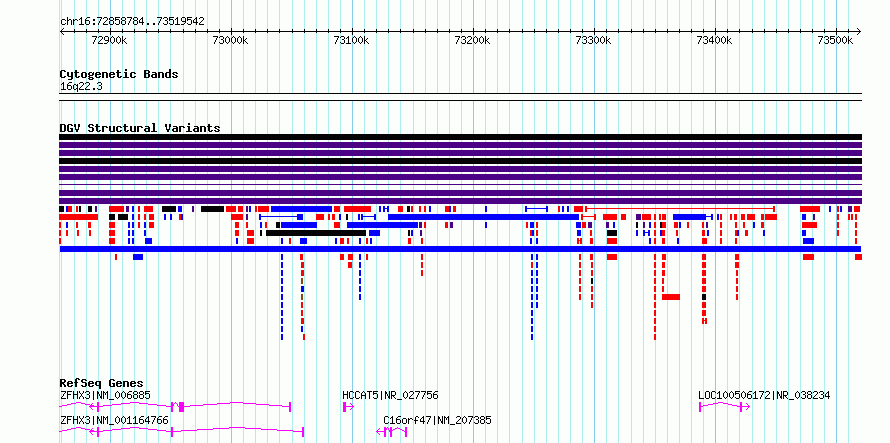890x443 pixels.
Task: Open the RefSeq Genes track title
Action: tap(102, 383)
